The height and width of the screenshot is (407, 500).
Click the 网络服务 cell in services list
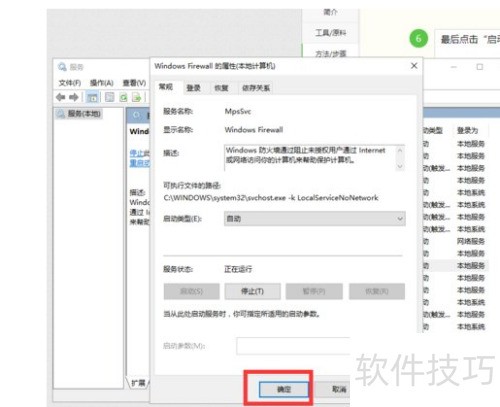click(x=471, y=241)
